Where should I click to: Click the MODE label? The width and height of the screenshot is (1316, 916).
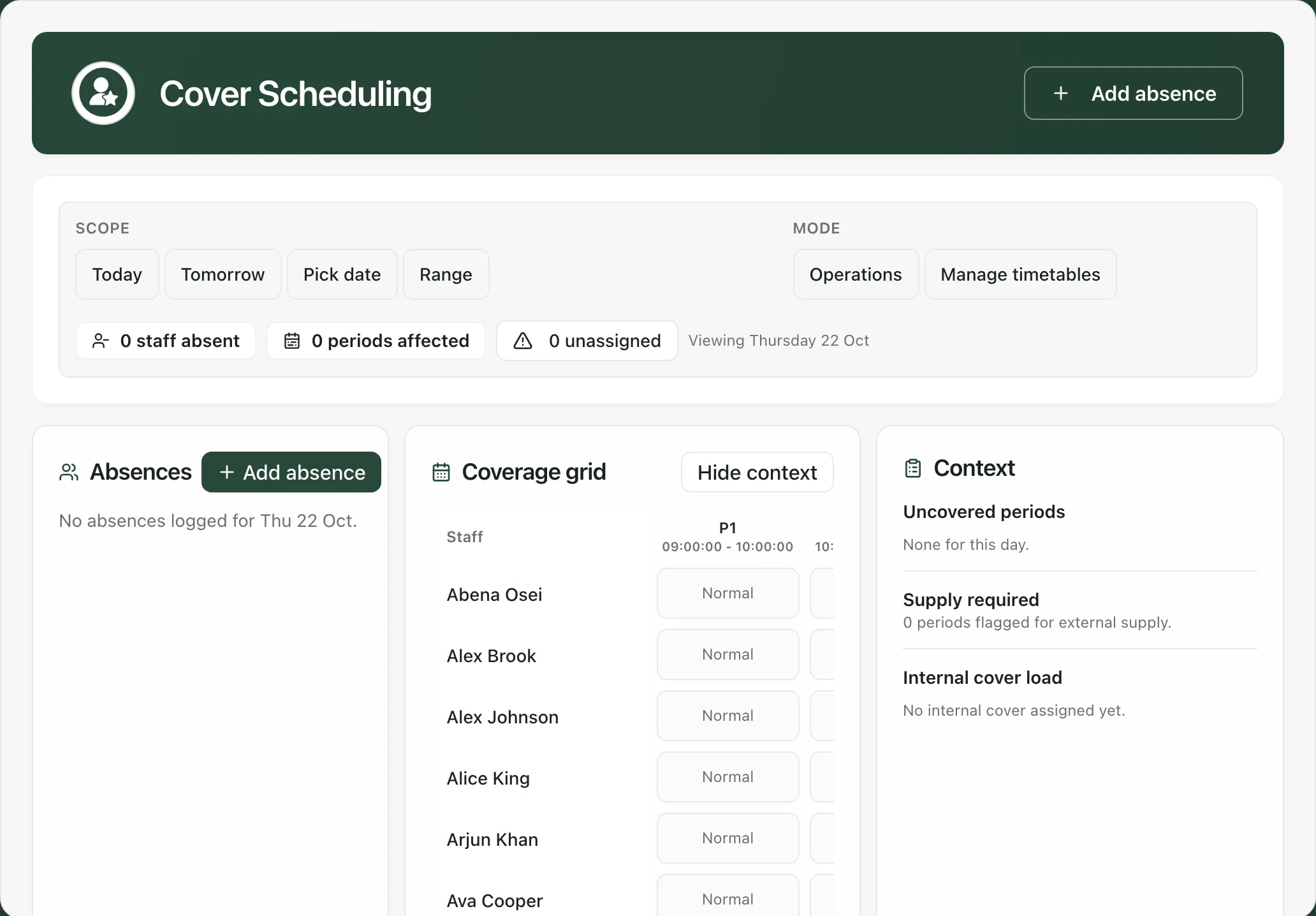[x=816, y=228]
